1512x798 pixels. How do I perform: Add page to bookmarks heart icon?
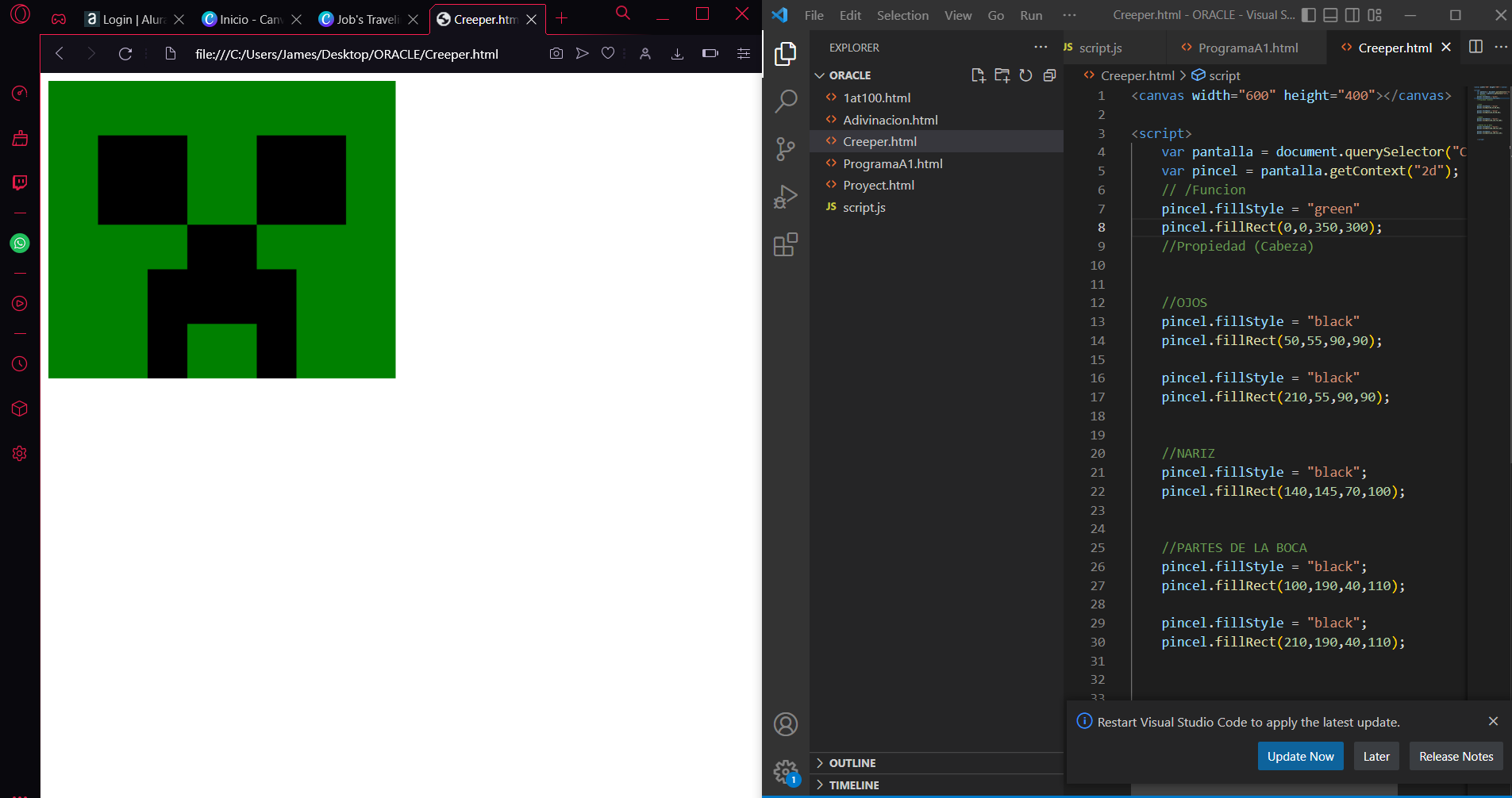click(x=608, y=53)
